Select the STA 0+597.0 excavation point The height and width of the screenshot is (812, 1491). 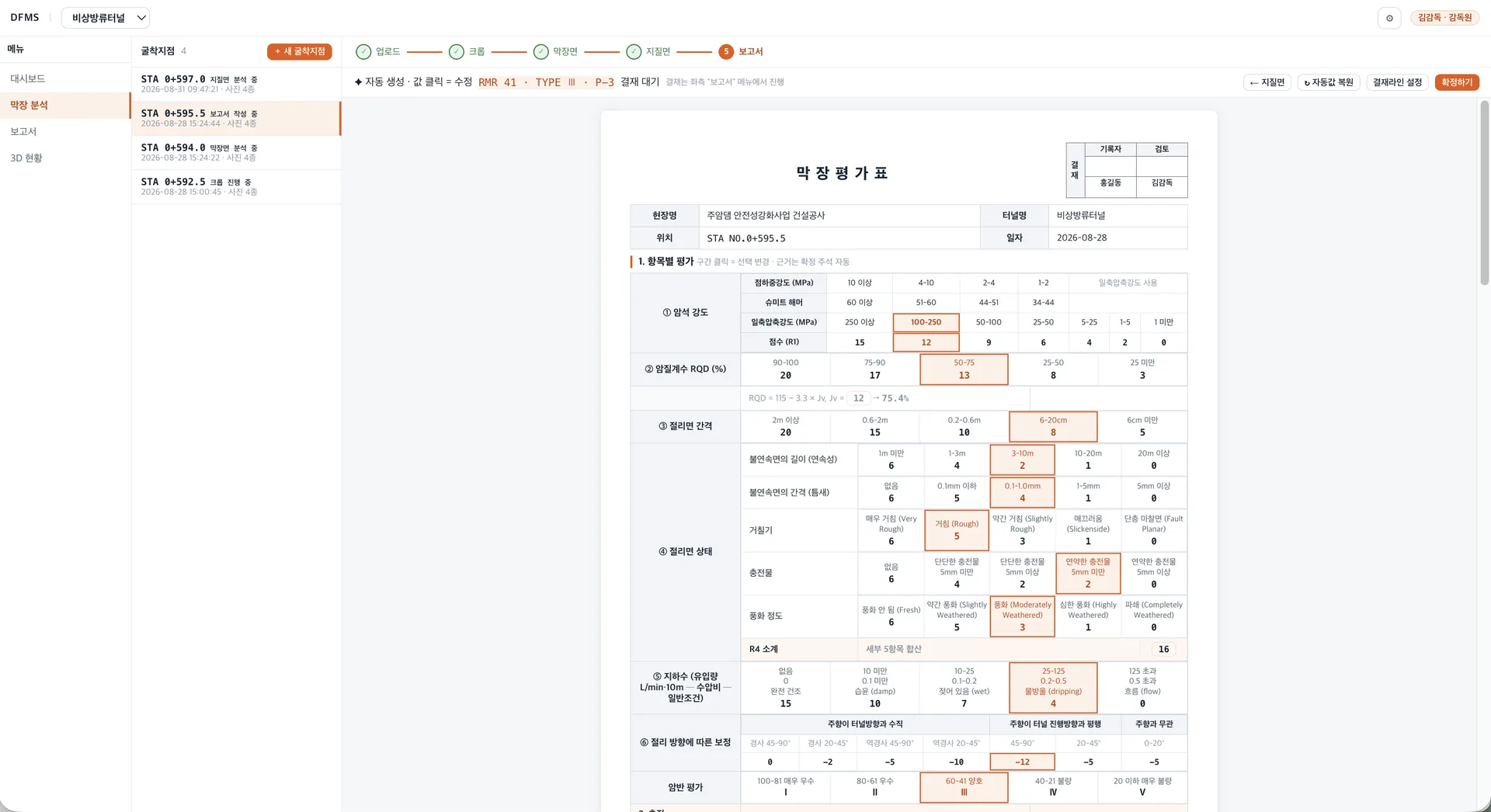pyautogui.click(x=236, y=84)
